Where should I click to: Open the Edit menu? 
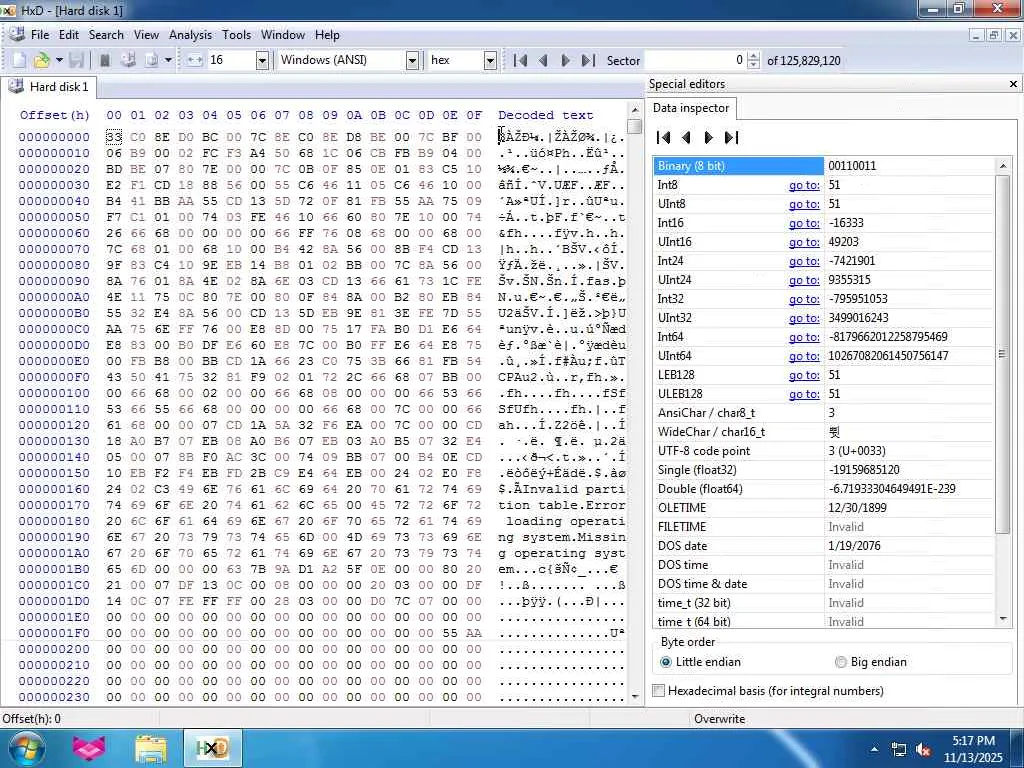coord(69,35)
